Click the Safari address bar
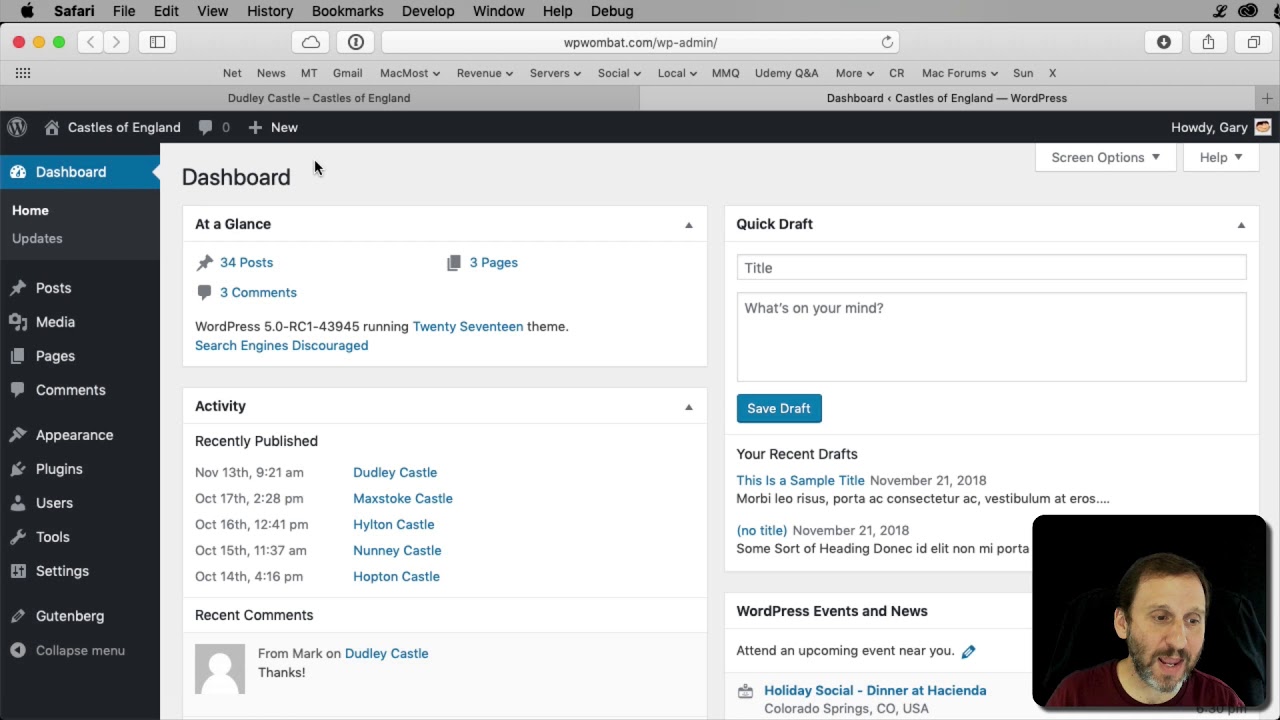Image resolution: width=1280 pixels, height=720 pixels. tap(640, 42)
